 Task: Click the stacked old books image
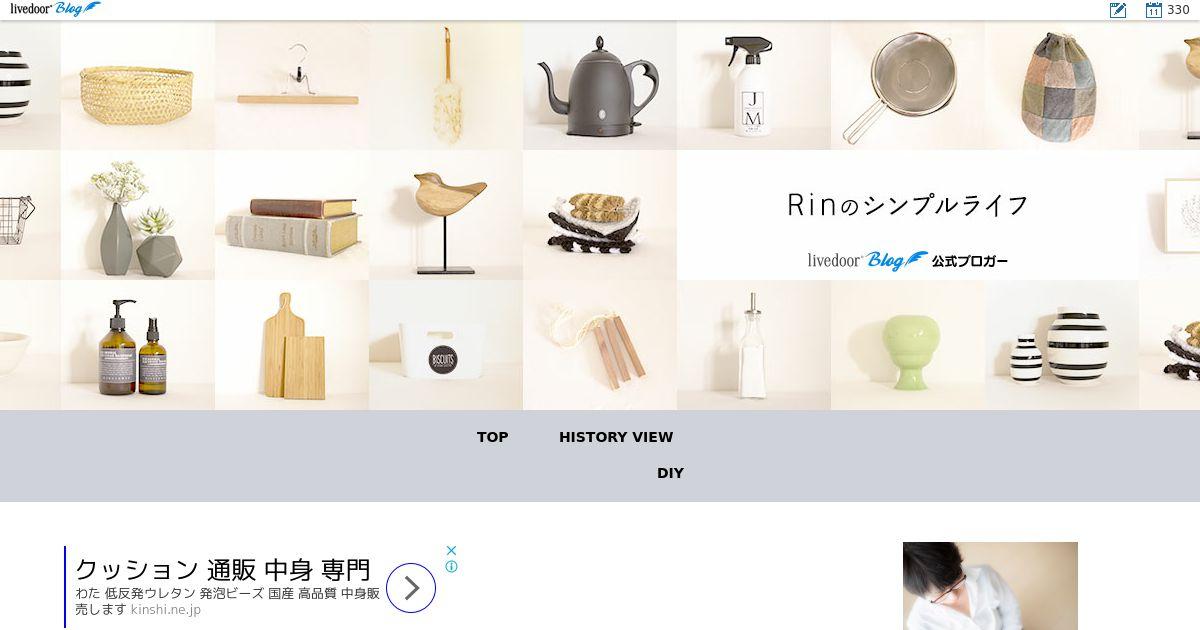click(291, 215)
